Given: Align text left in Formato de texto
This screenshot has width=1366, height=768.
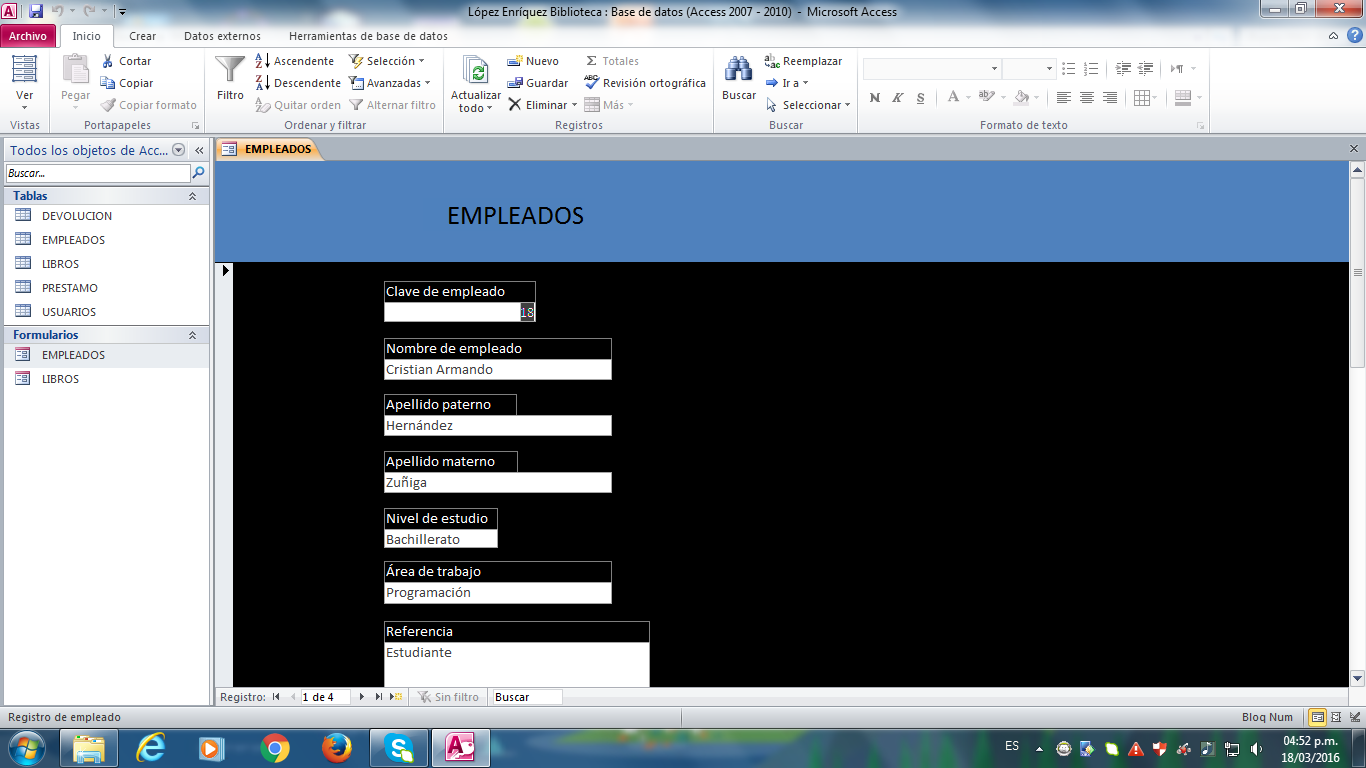Looking at the screenshot, I should click(x=1064, y=98).
